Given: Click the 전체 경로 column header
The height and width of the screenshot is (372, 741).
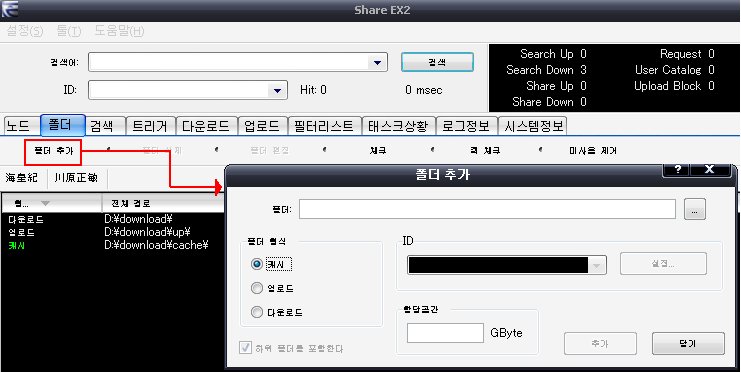Looking at the screenshot, I should coord(131,203).
